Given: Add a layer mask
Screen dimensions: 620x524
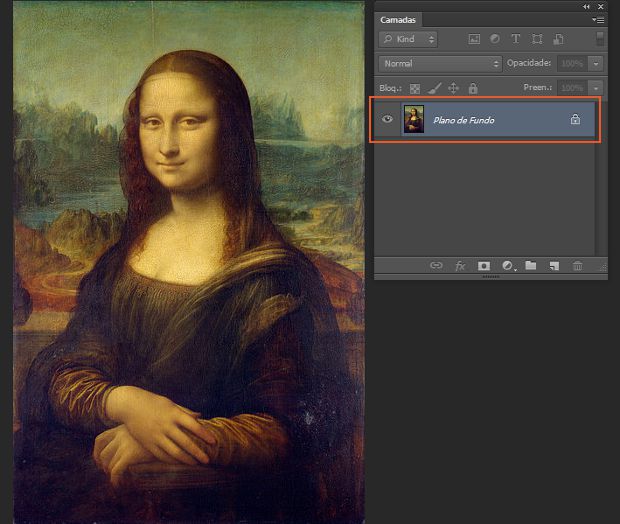Looking at the screenshot, I should point(484,266).
